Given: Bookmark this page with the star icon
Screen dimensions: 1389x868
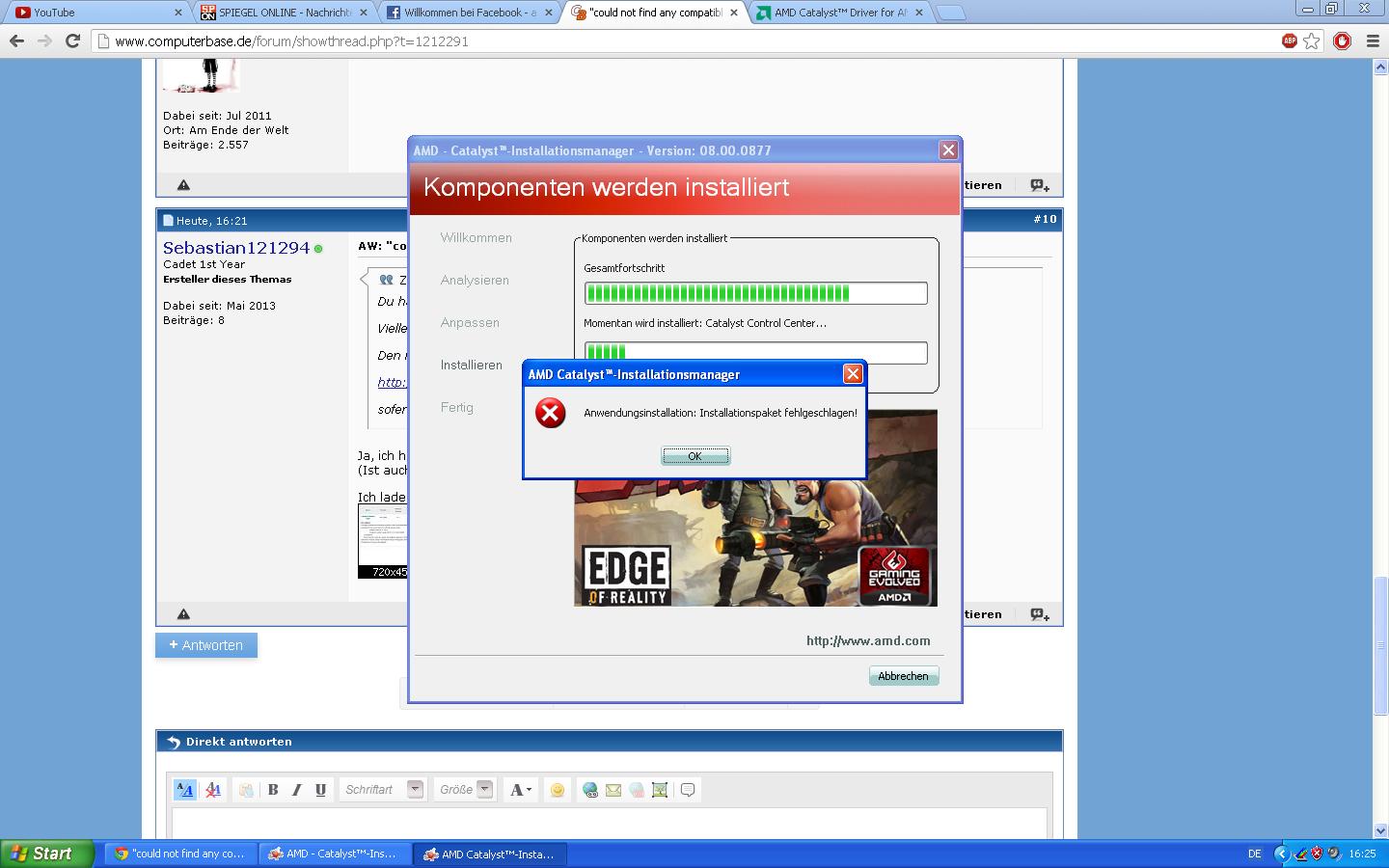Looking at the screenshot, I should tap(1312, 41).
